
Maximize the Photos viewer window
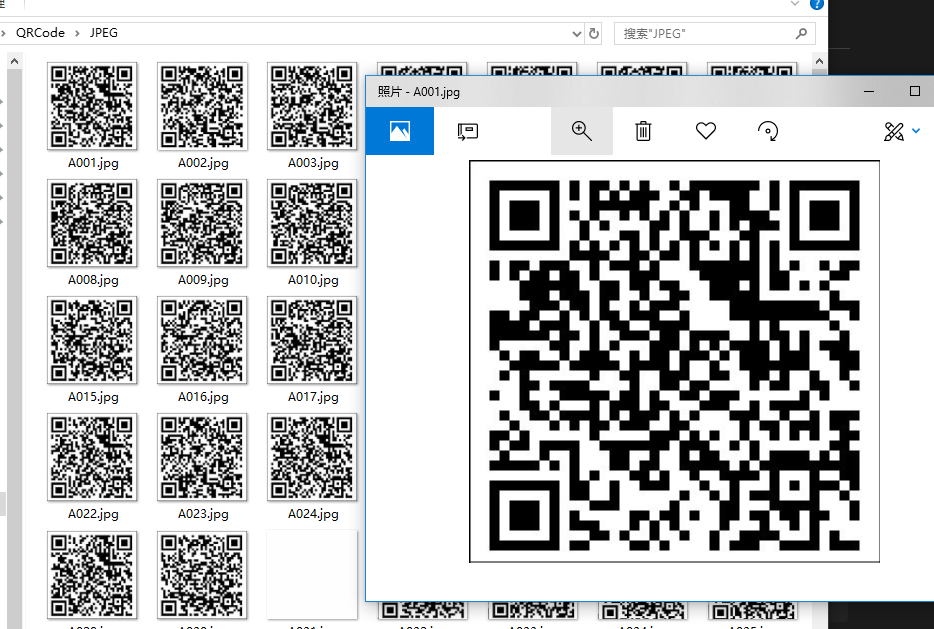914,91
